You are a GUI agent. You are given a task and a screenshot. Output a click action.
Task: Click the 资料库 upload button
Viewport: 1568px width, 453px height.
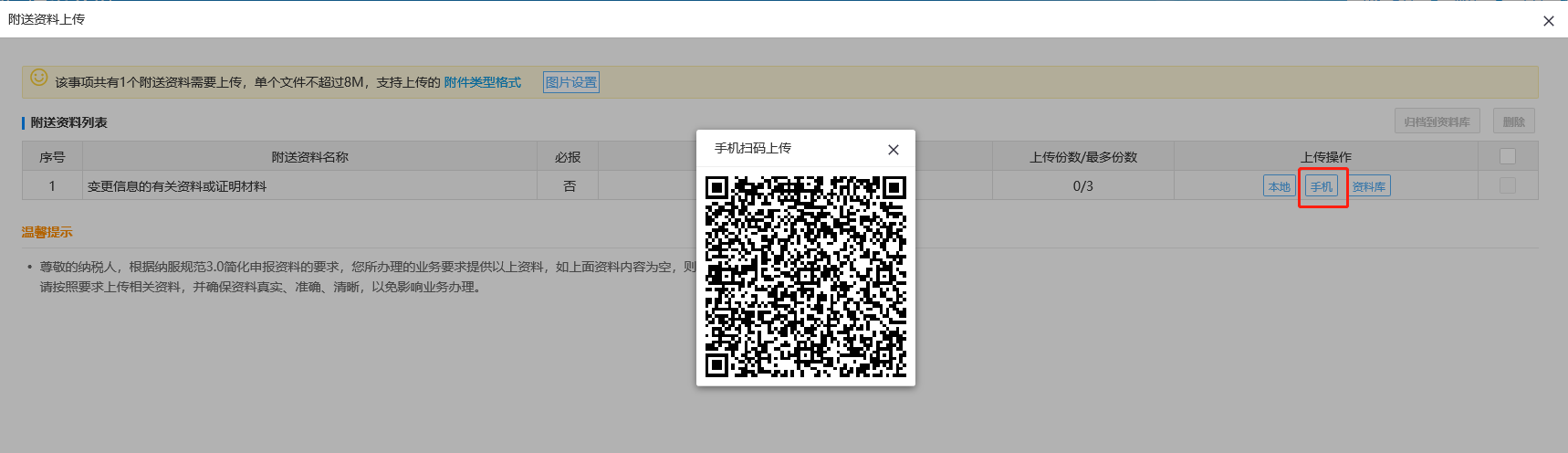click(1369, 186)
